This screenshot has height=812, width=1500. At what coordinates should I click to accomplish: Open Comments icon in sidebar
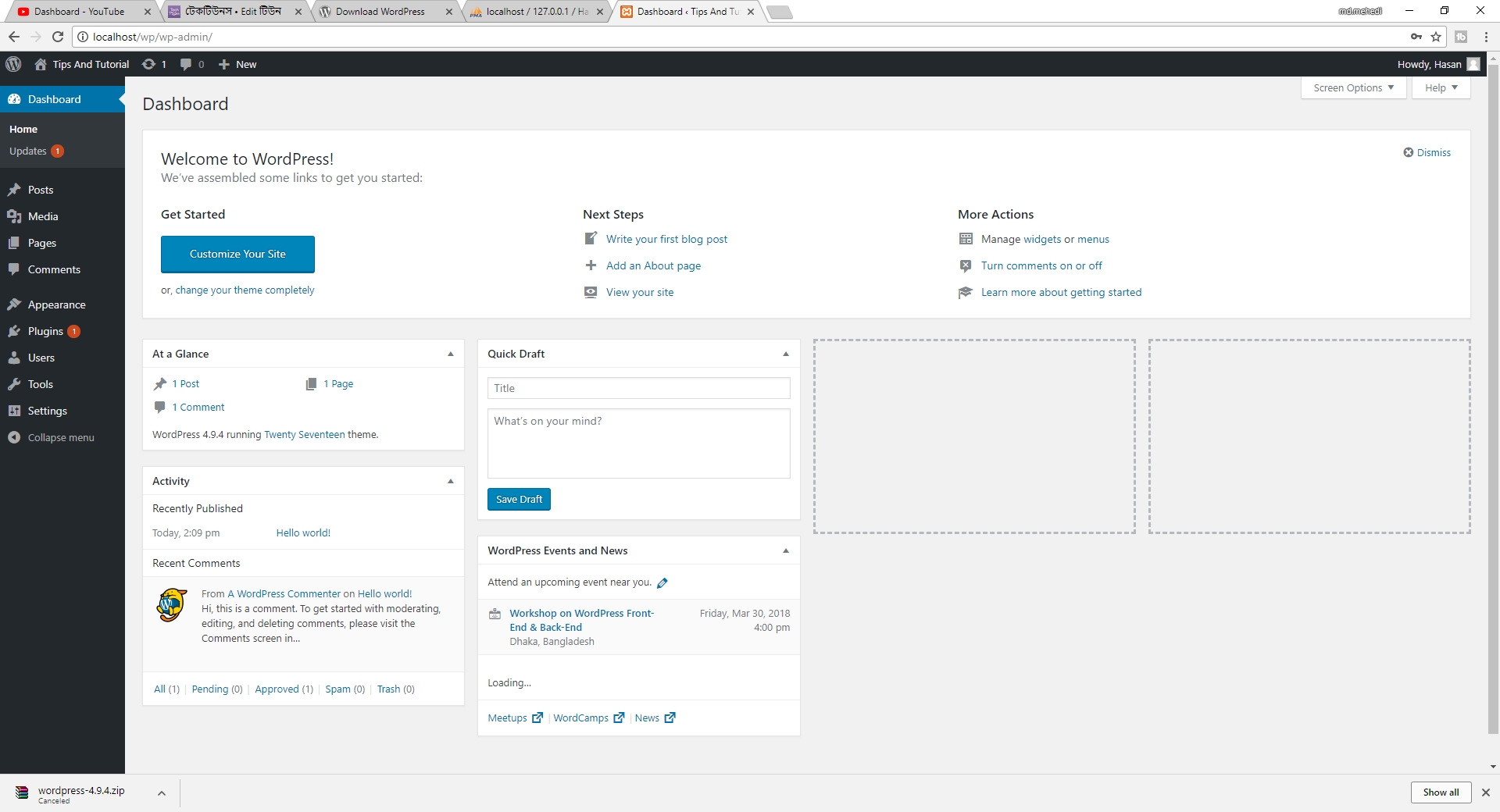[14, 269]
